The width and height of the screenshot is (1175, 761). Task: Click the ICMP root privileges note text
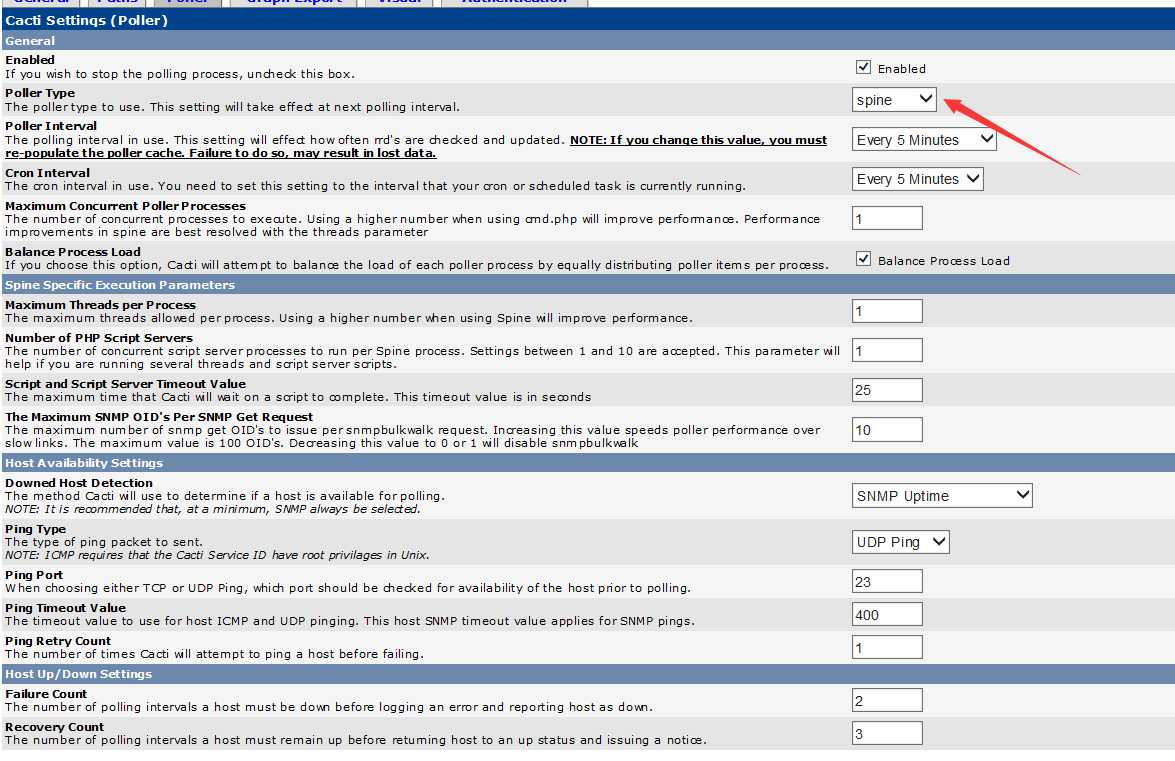pyautogui.click(x=217, y=555)
